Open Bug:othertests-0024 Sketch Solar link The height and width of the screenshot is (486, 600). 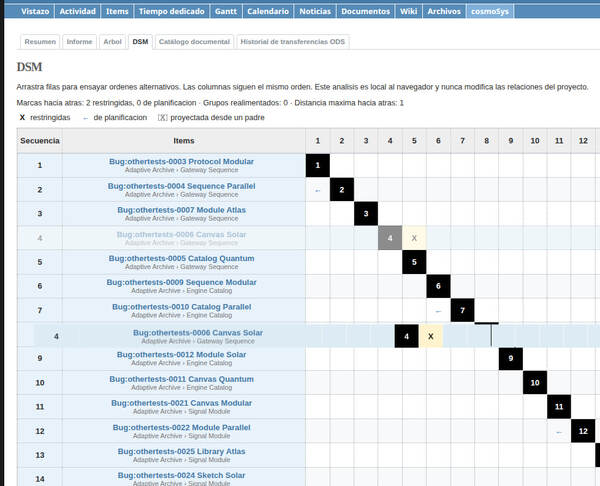[181, 475]
